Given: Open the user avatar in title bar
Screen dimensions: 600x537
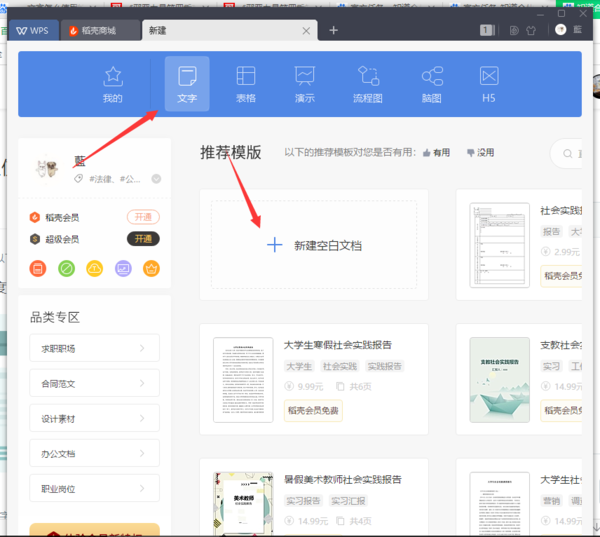Looking at the screenshot, I should (x=561, y=30).
